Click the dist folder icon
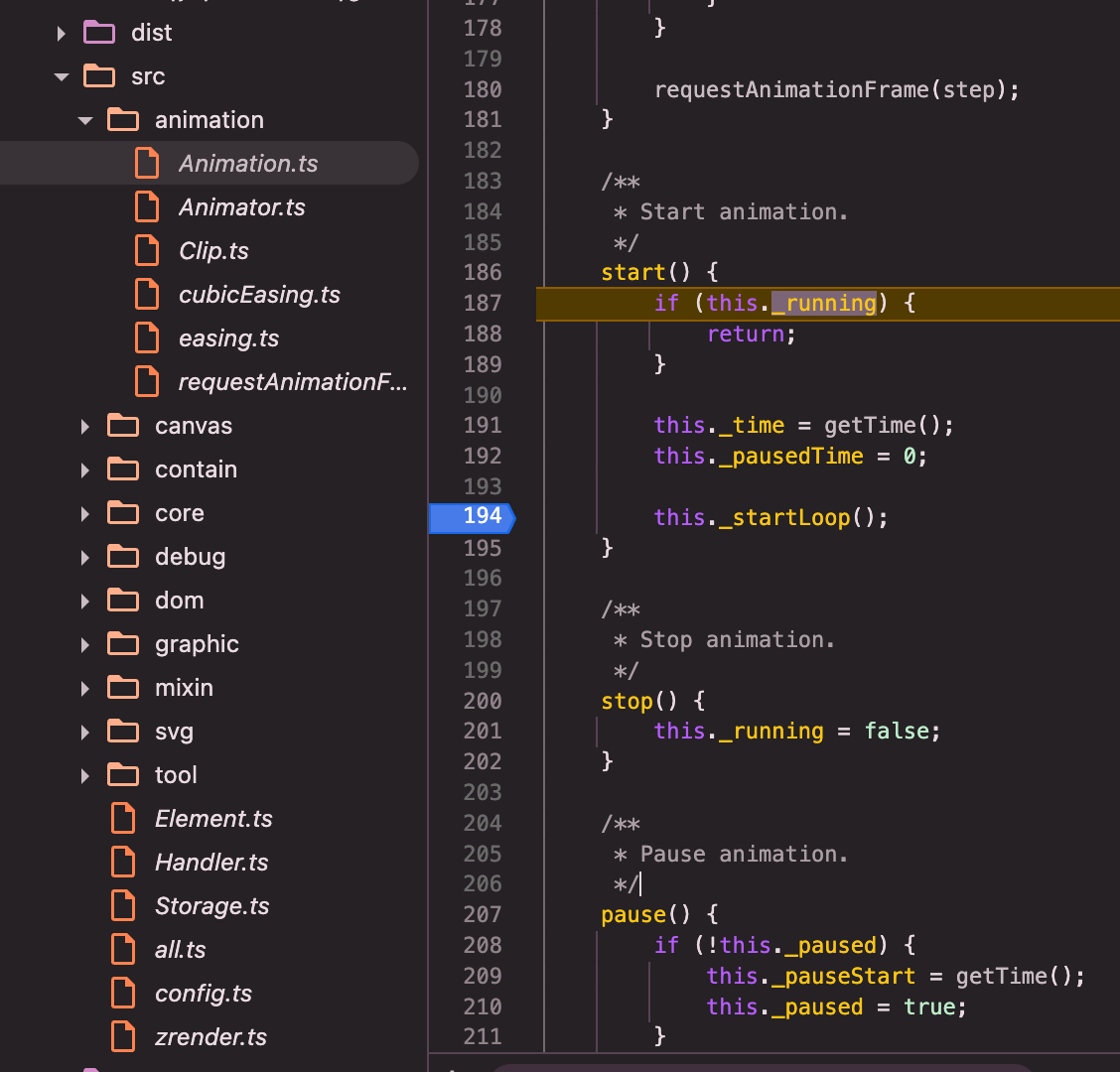The height and width of the screenshot is (1072, 1120). (99, 33)
